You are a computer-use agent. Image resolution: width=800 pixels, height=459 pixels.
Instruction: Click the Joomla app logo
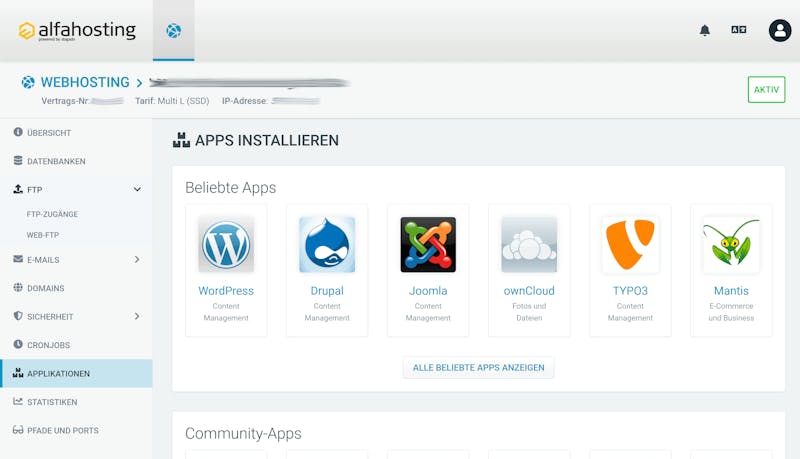[428, 245]
